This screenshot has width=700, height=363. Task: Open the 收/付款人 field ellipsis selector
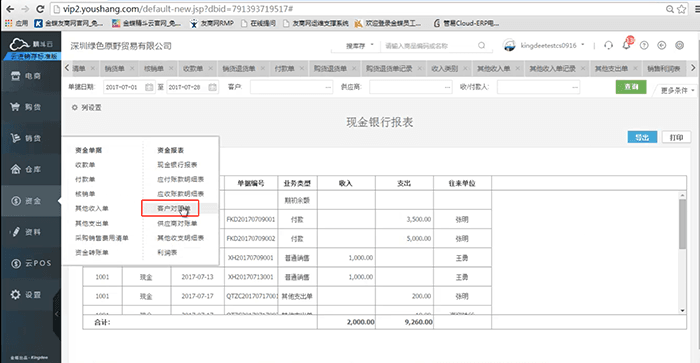pos(575,88)
